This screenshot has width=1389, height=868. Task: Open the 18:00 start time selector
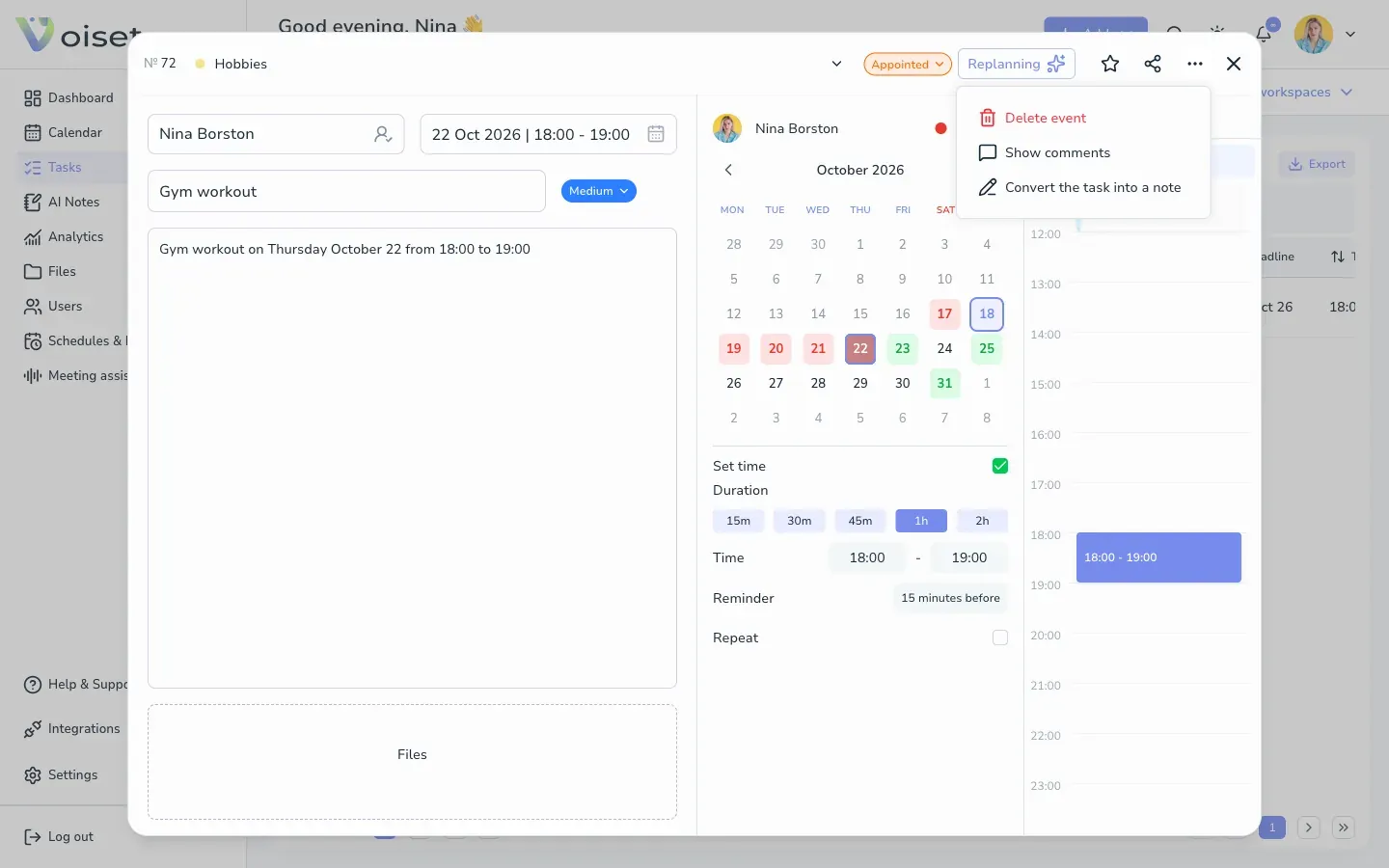click(x=867, y=557)
